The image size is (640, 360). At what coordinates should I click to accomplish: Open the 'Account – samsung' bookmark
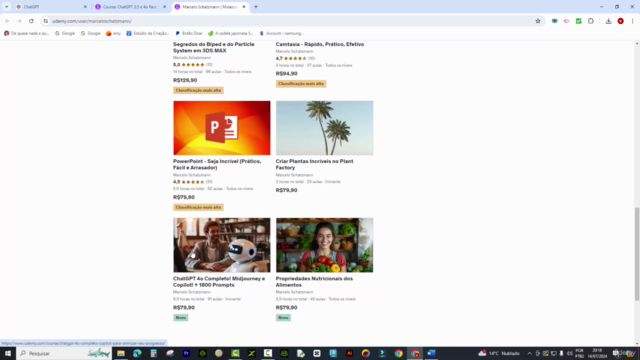click(282, 33)
